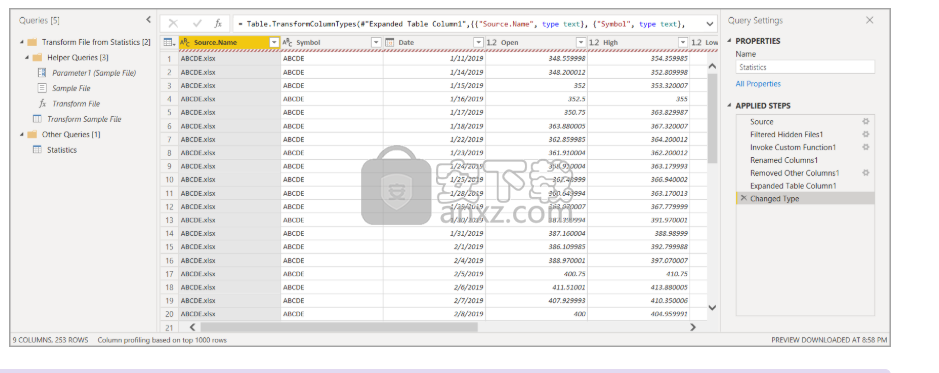Viewport: 939px width, 373px height.
Task: Collapse the APPLIED STEPS section
Action: (x=730, y=106)
